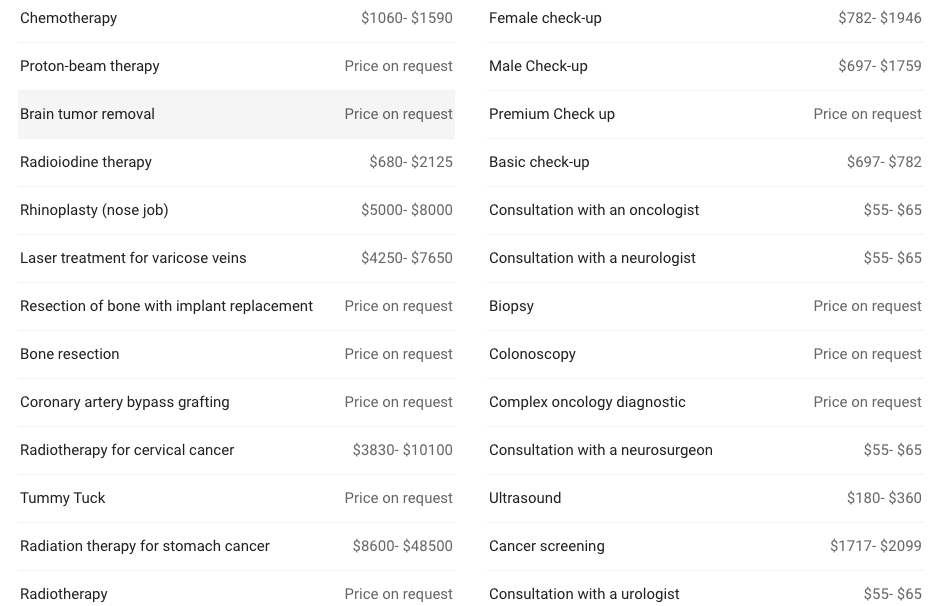This screenshot has height=606, width=938.
Task: Open Consultation with an oncologist
Action: coord(705,210)
